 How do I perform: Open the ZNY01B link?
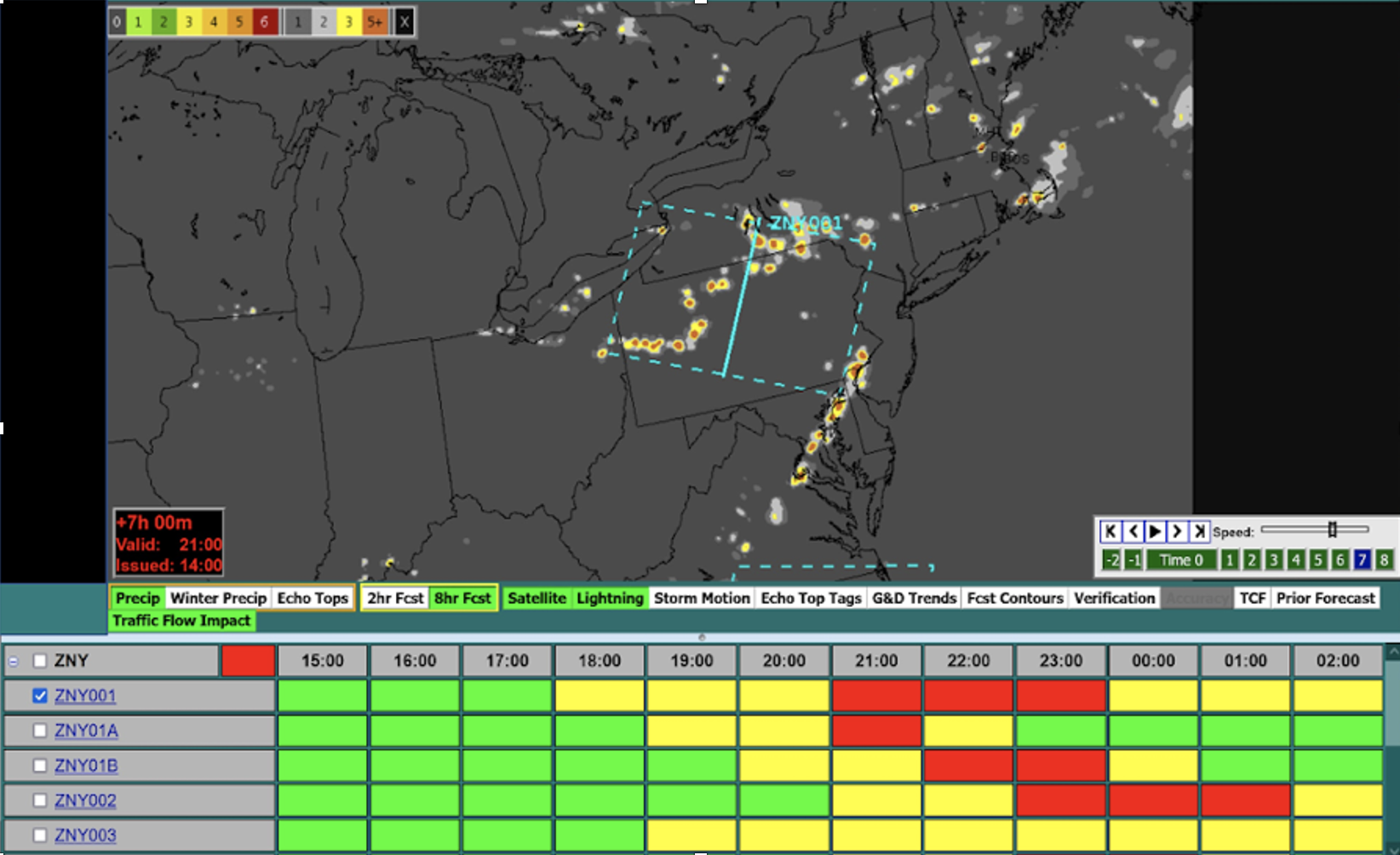tap(86, 766)
